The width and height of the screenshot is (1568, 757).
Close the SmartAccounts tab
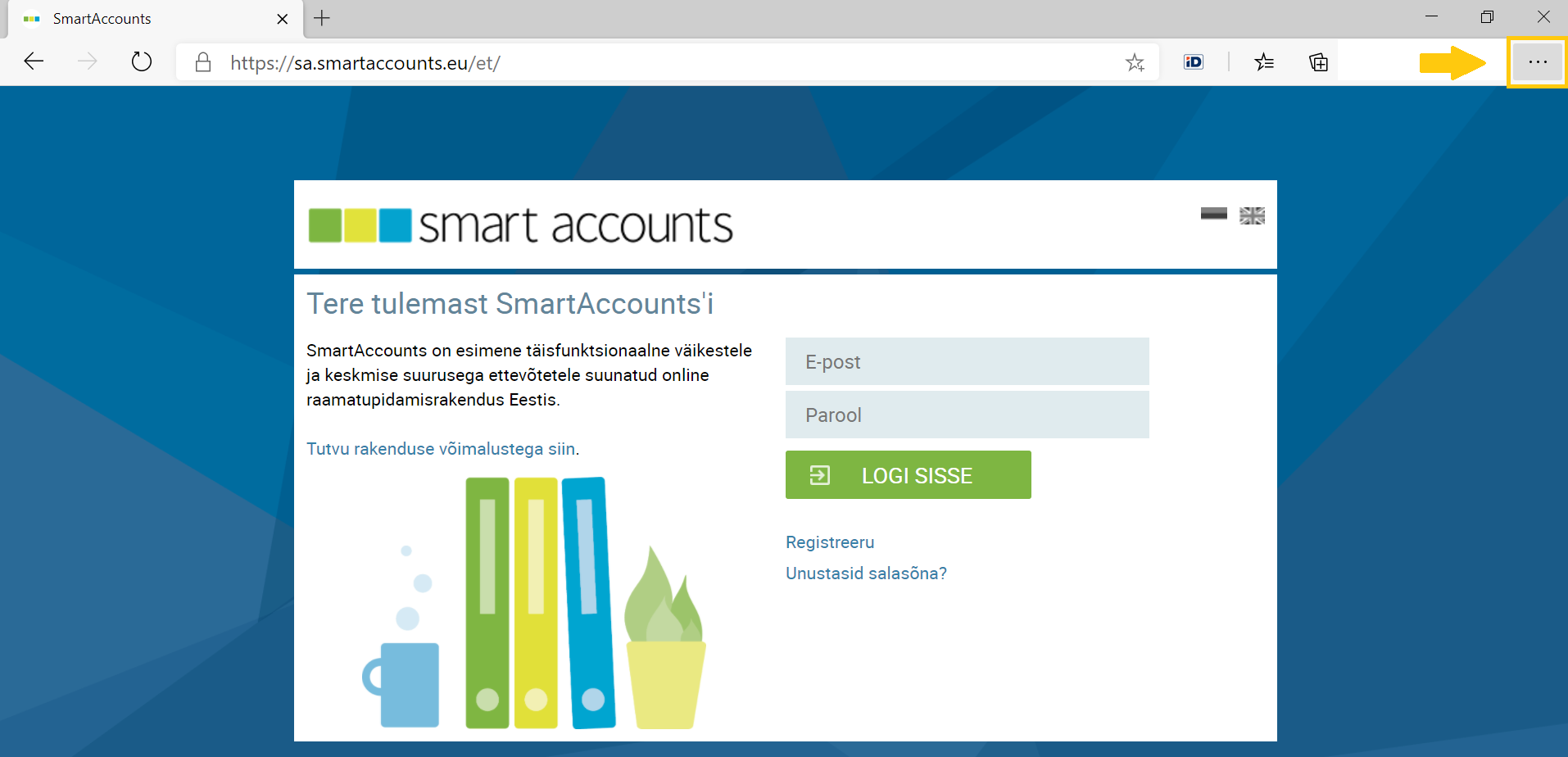283,19
